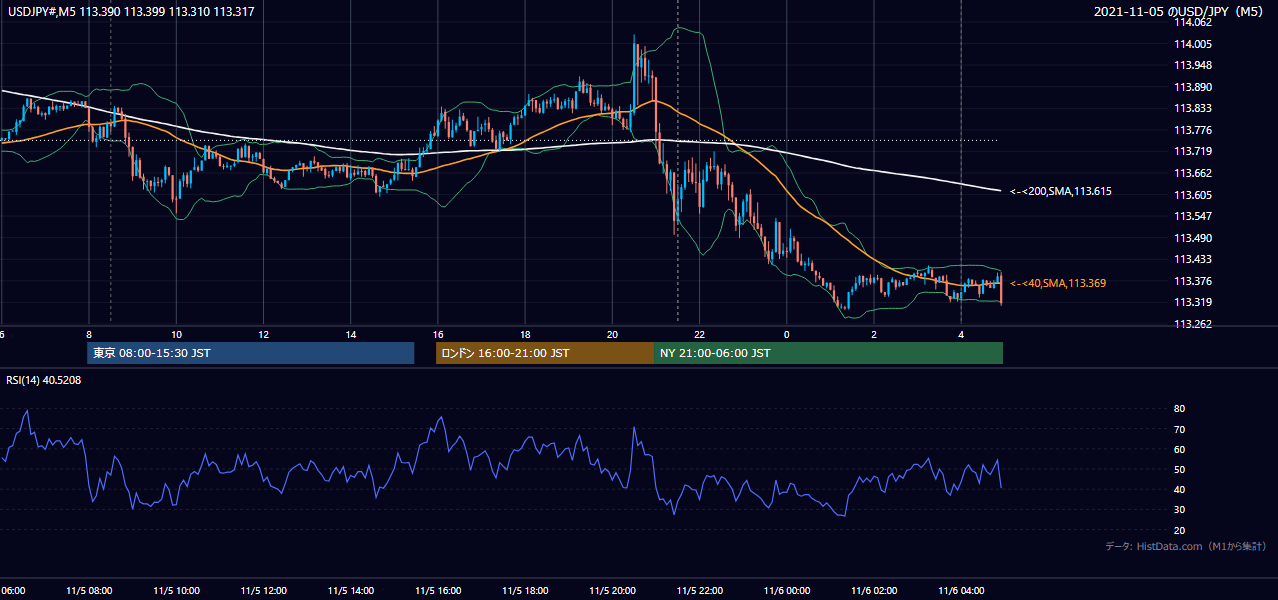Click the 11/6 00:00 time axis label
The width and height of the screenshot is (1278, 600).
(786, 590)
